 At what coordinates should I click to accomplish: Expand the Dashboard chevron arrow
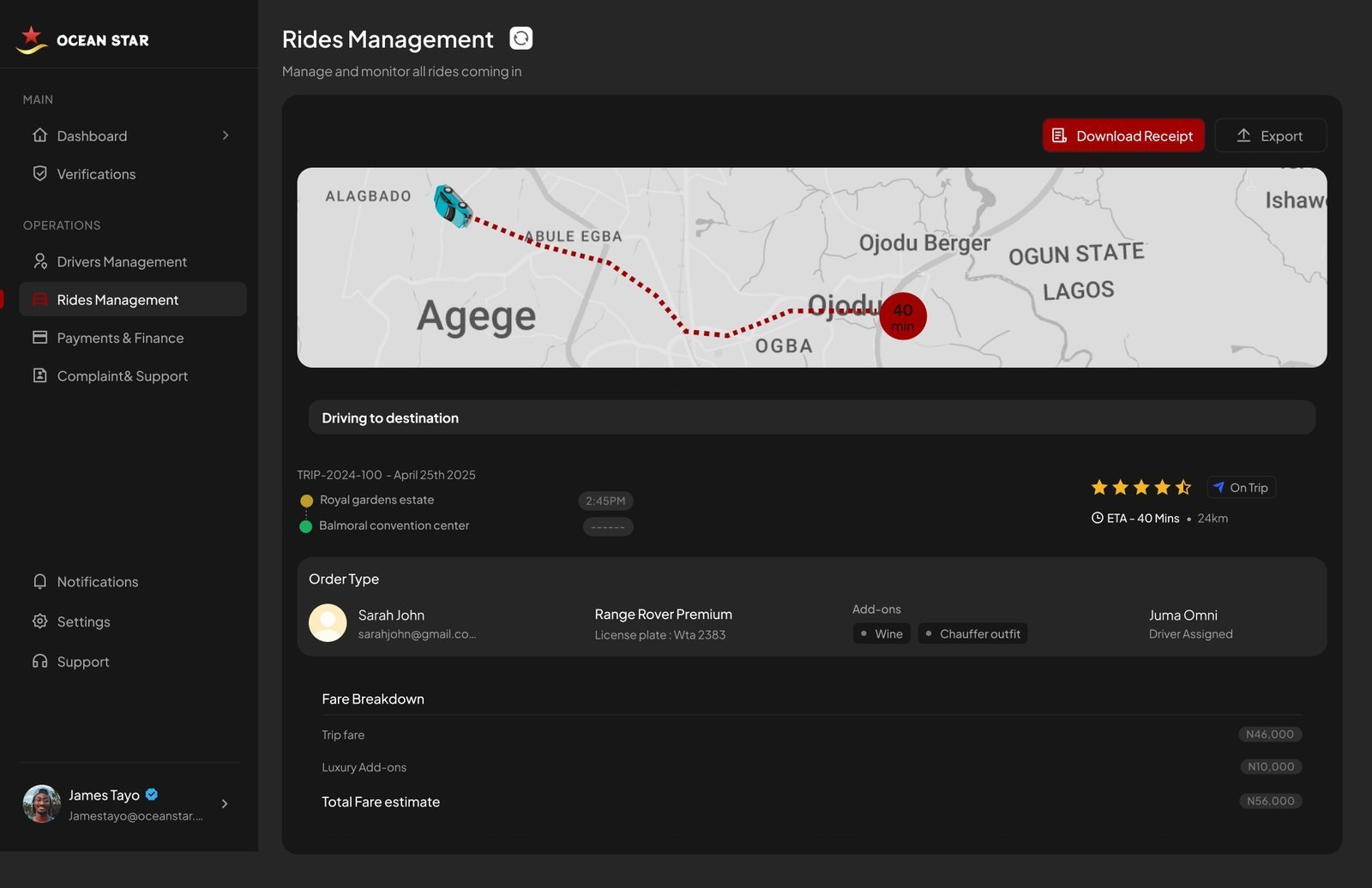point(226,135)
